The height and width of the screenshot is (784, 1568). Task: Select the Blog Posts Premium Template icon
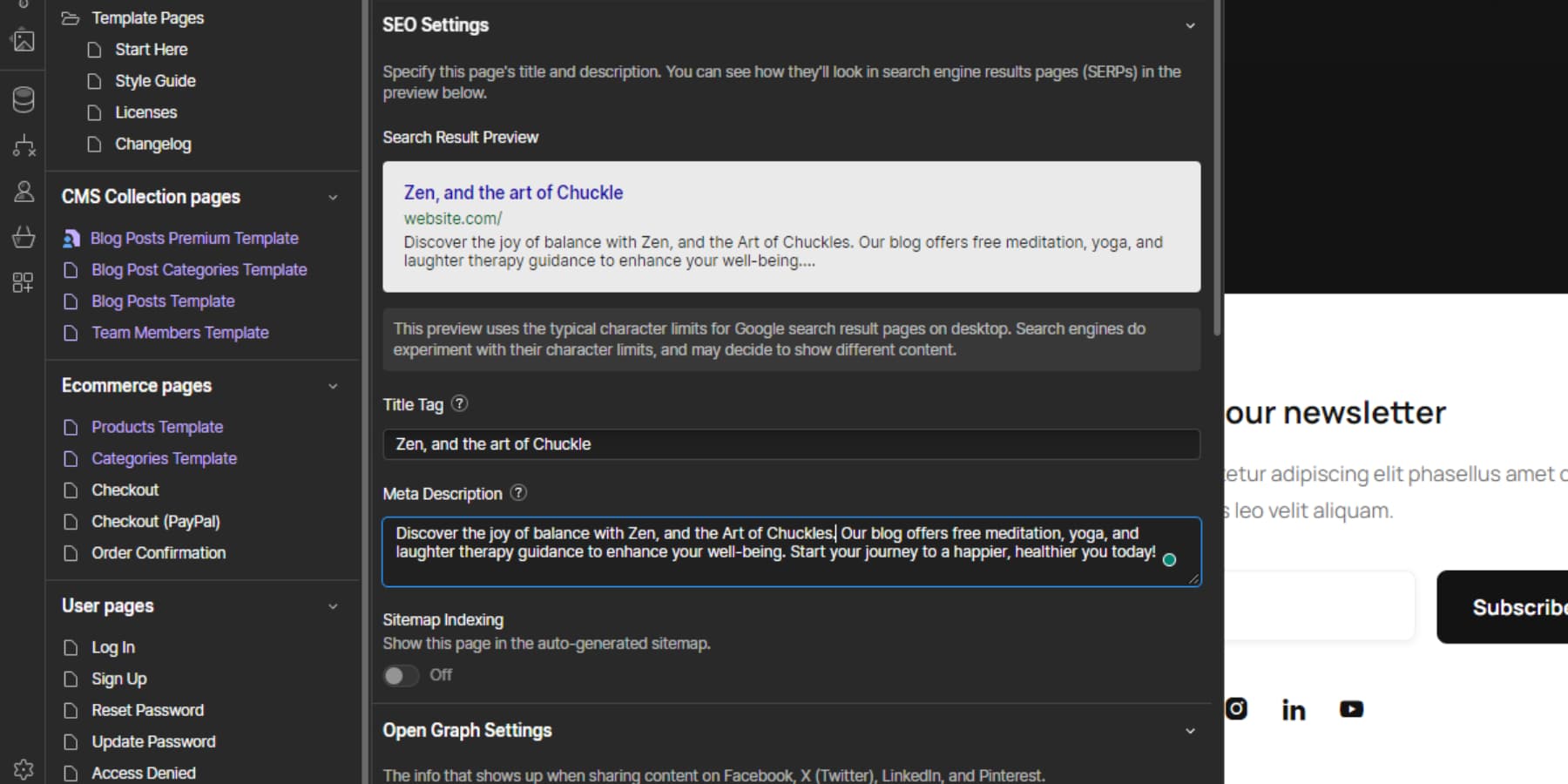(x=71, y=238)
